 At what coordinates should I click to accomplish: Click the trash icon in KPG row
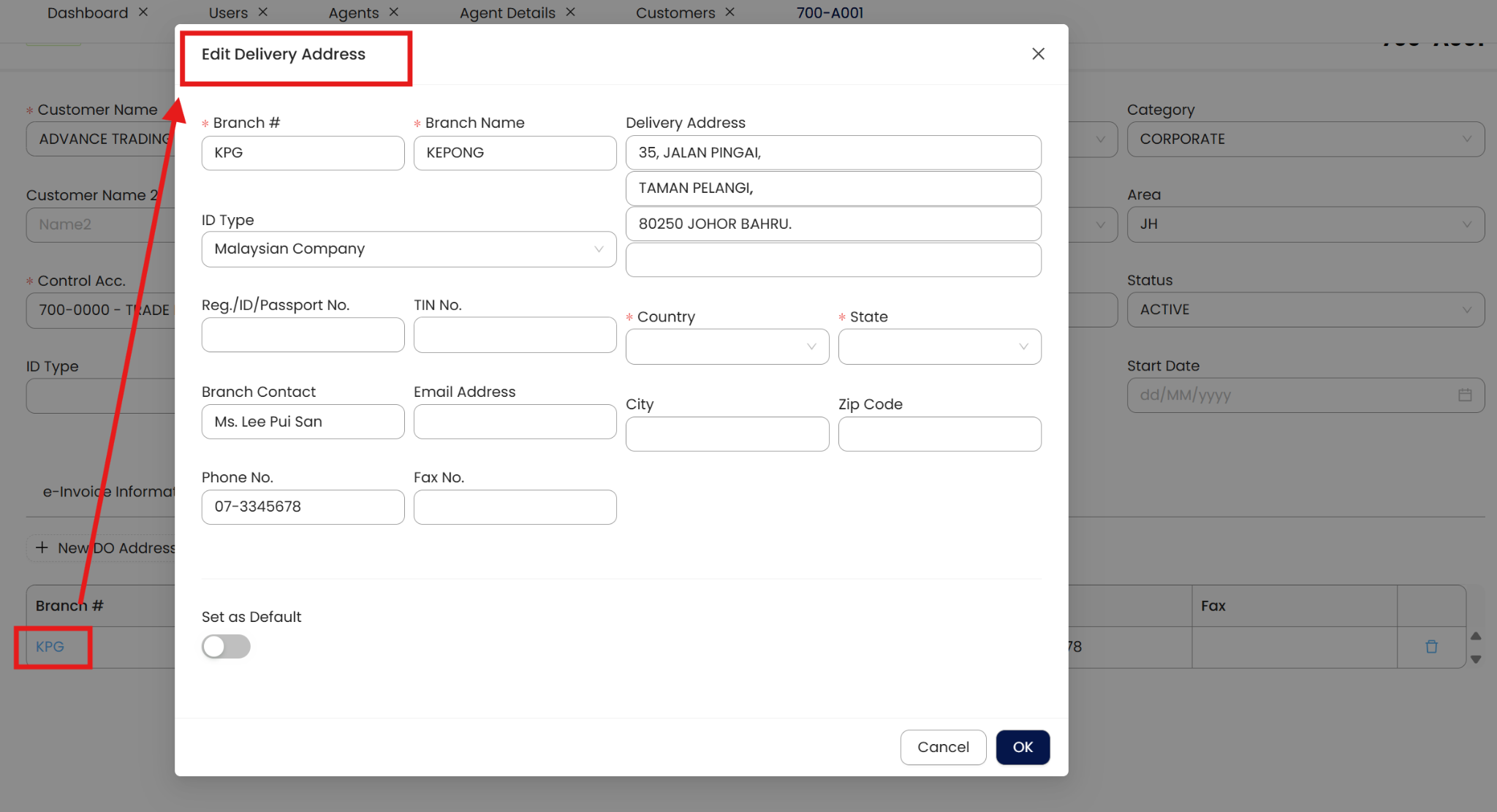1431,646
